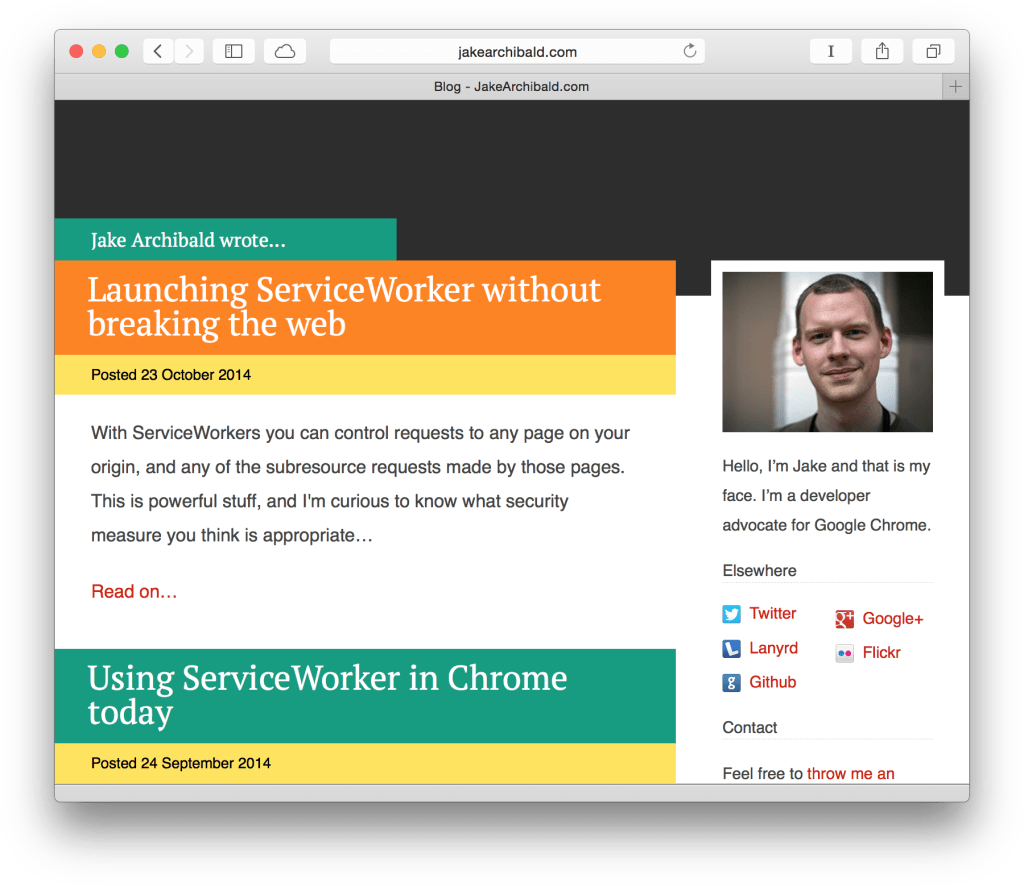Open a new tab with plus button
Image resolution: width=1024 pixels, height=886 pixels.
click(955, 87)
